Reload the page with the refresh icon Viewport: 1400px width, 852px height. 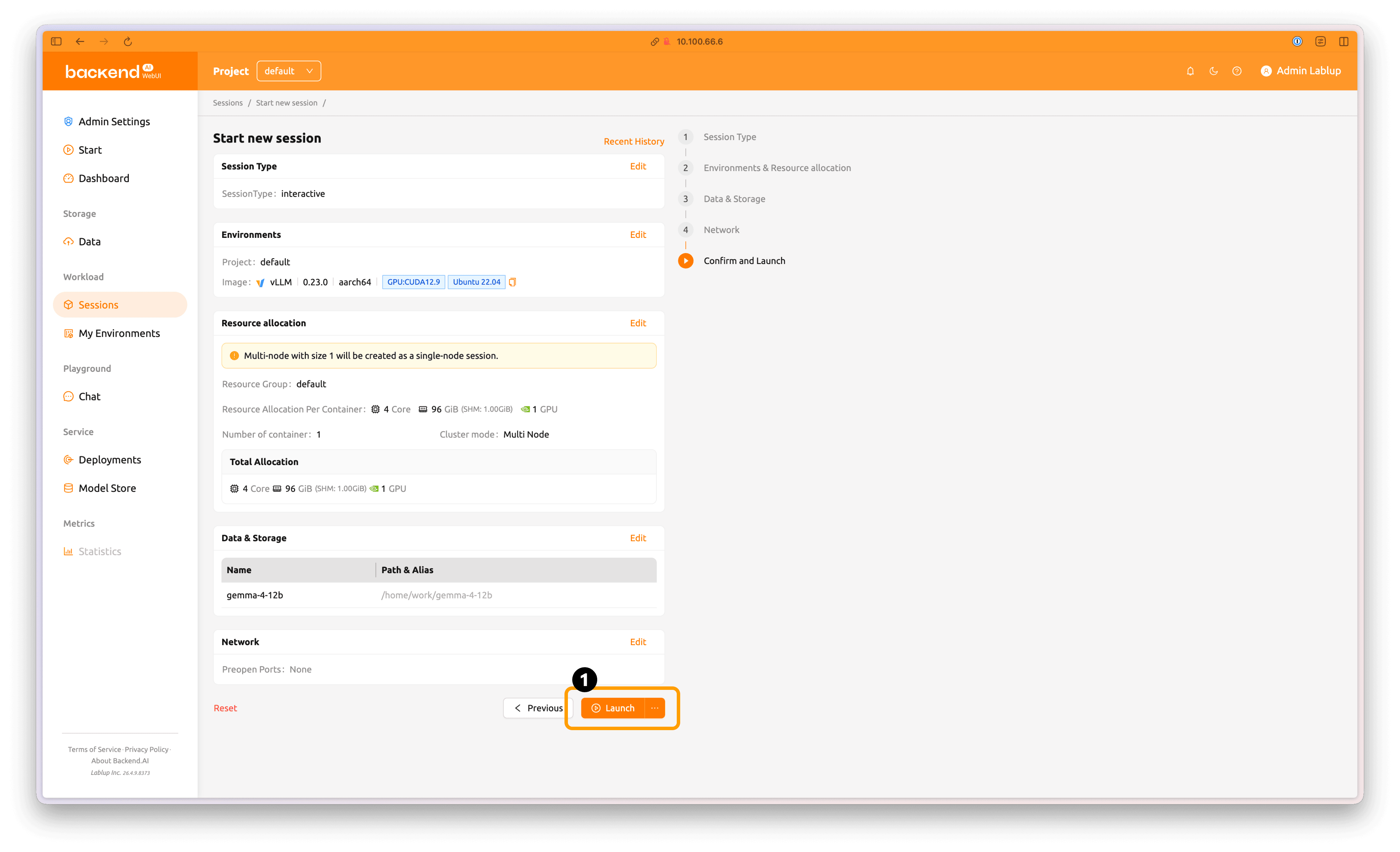click(128, 41)
